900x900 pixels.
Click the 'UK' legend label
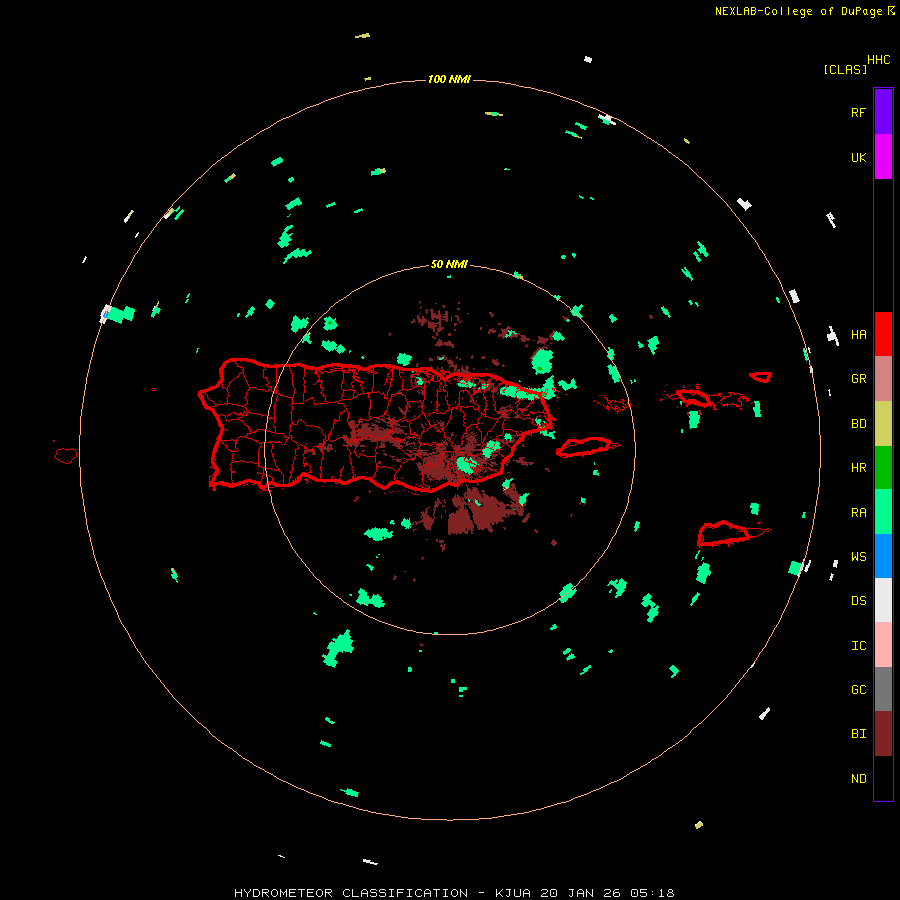858,157
